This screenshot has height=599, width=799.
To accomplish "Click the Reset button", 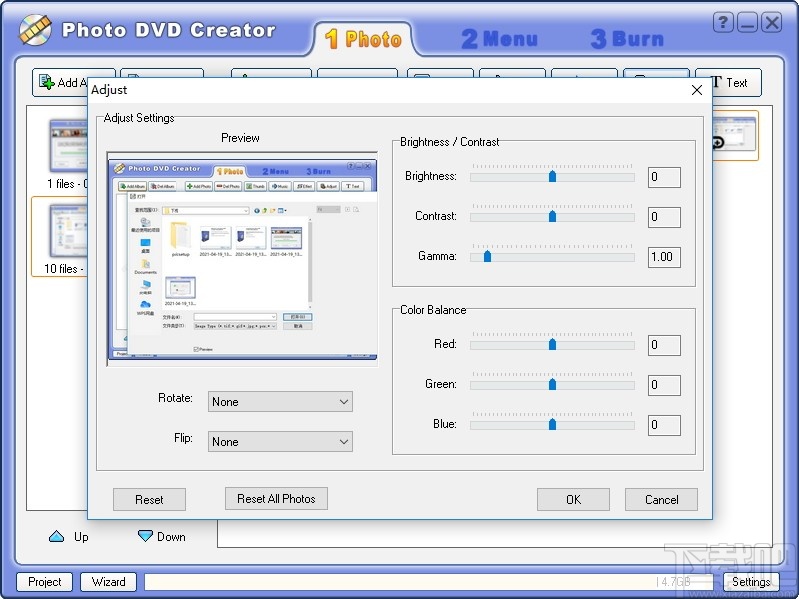I will click(x=149, y=500).
